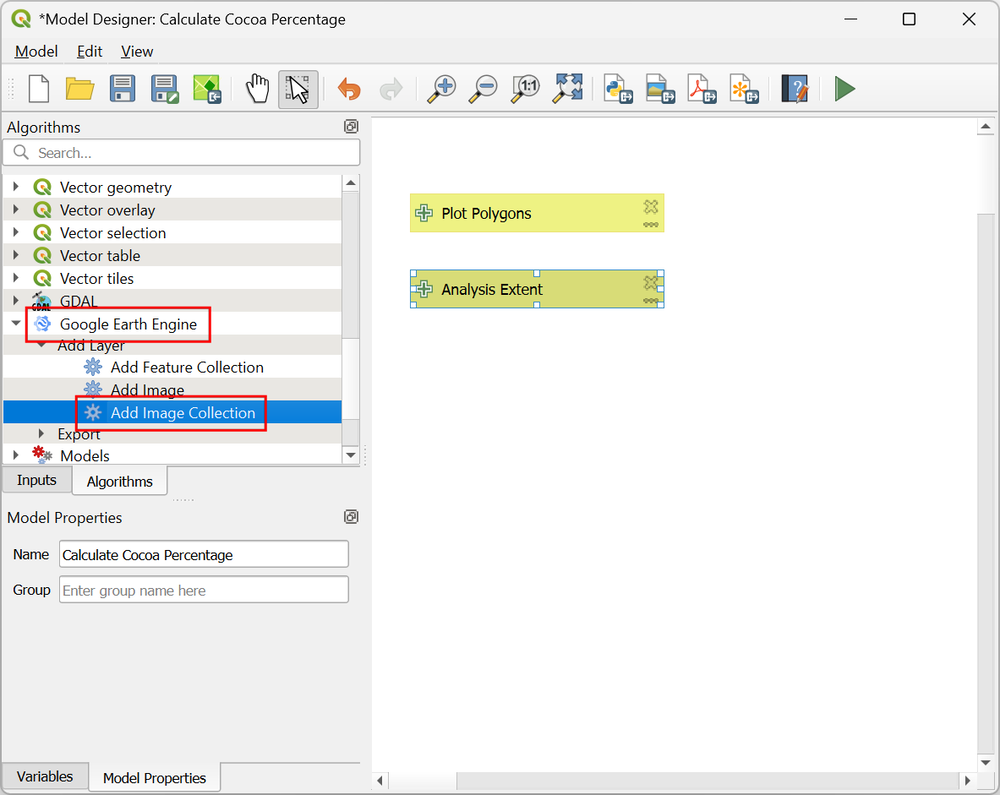The width and height of the screenshot is (1000, 795).
Task: Select the Plot Polygons input box
Action: coord(537,213)
